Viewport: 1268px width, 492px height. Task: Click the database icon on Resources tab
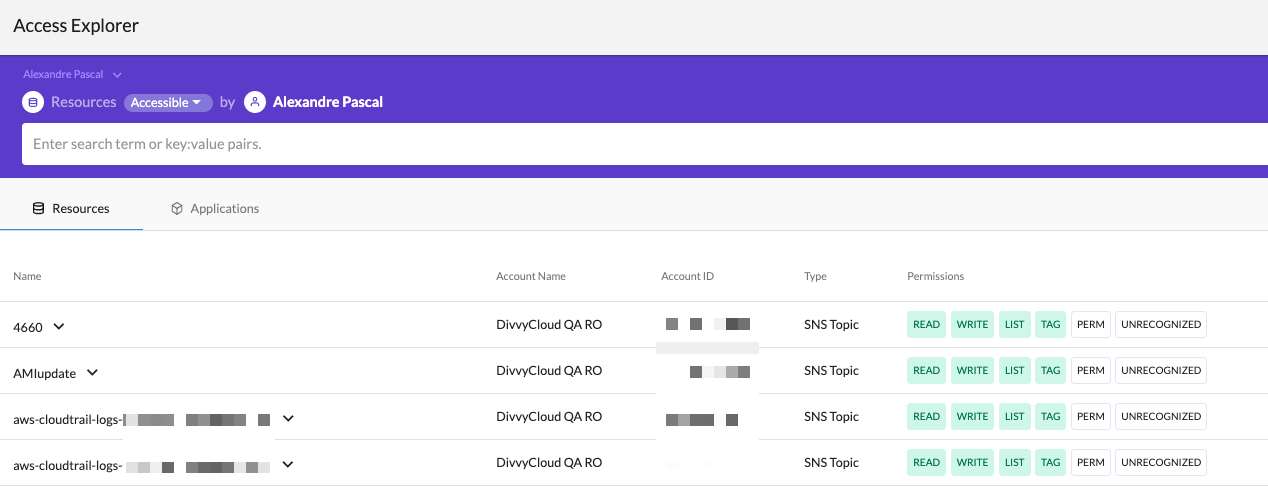[39, 209]
